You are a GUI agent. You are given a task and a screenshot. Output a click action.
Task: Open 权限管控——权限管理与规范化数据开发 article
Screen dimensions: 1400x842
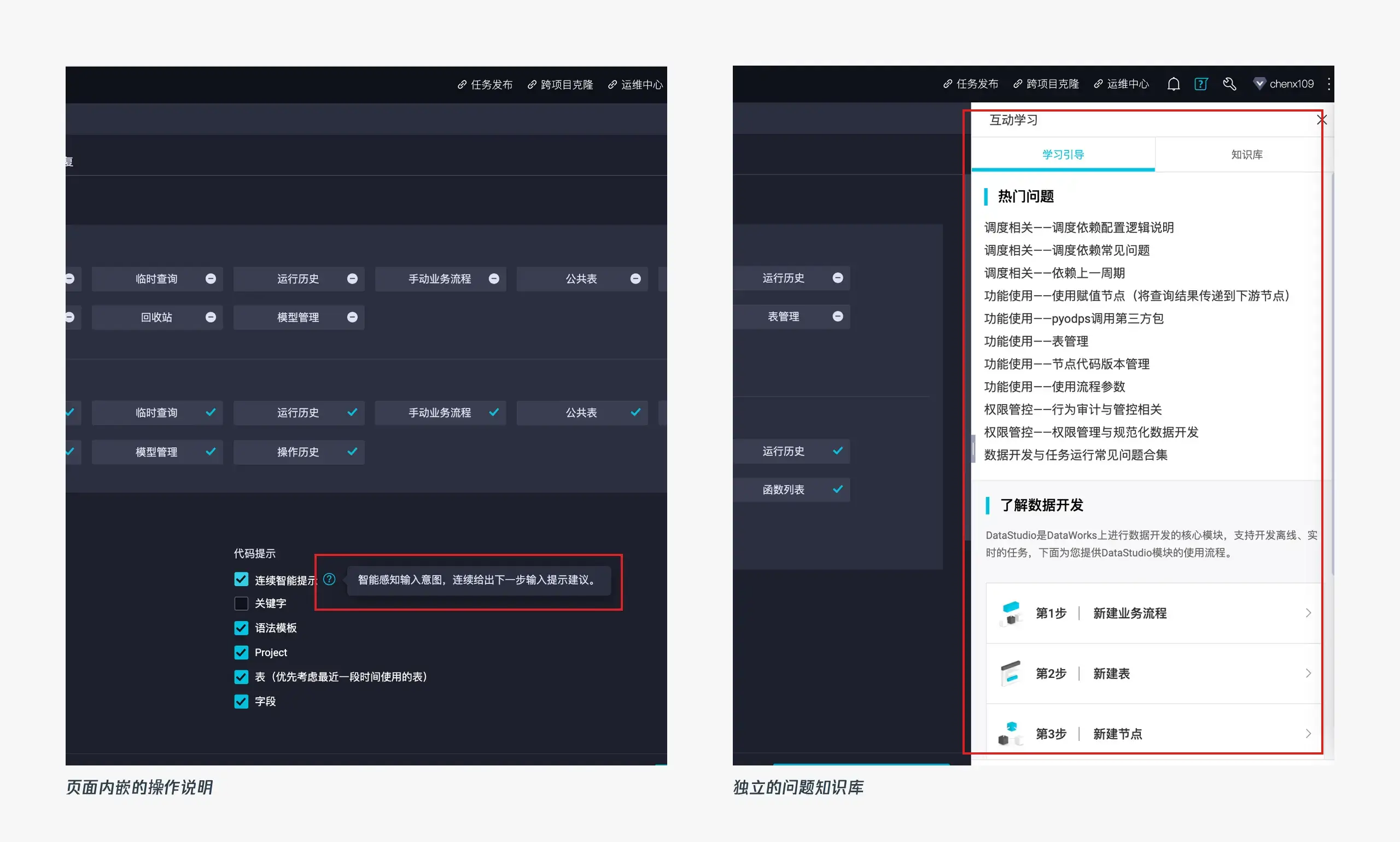pyautogui.click(x=1091, y=432)
